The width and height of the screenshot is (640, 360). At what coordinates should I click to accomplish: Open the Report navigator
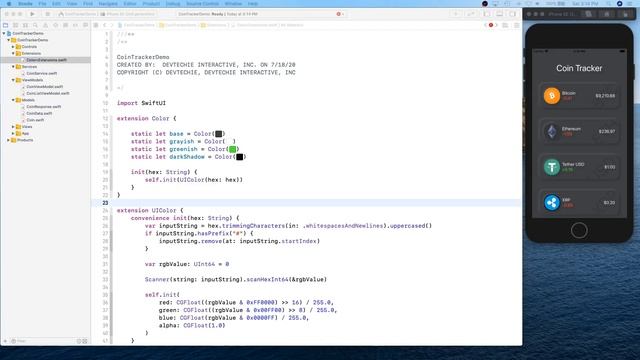(x=85, y=25)
